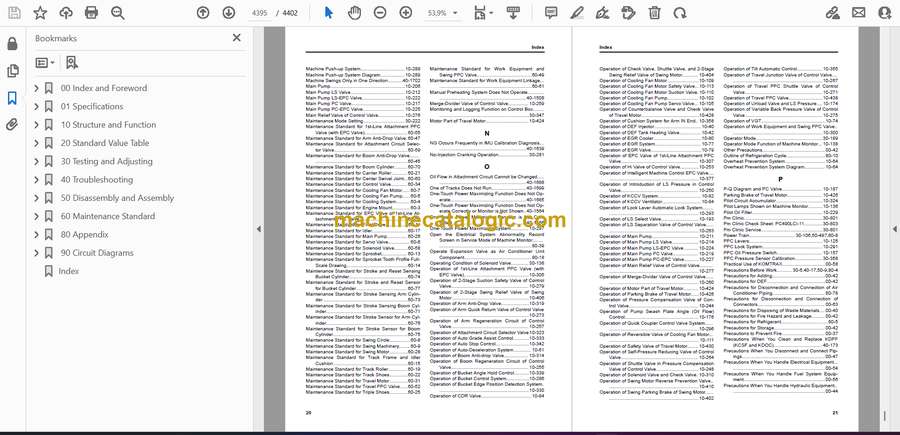Select the highlighter pen tool

(577, 13)
